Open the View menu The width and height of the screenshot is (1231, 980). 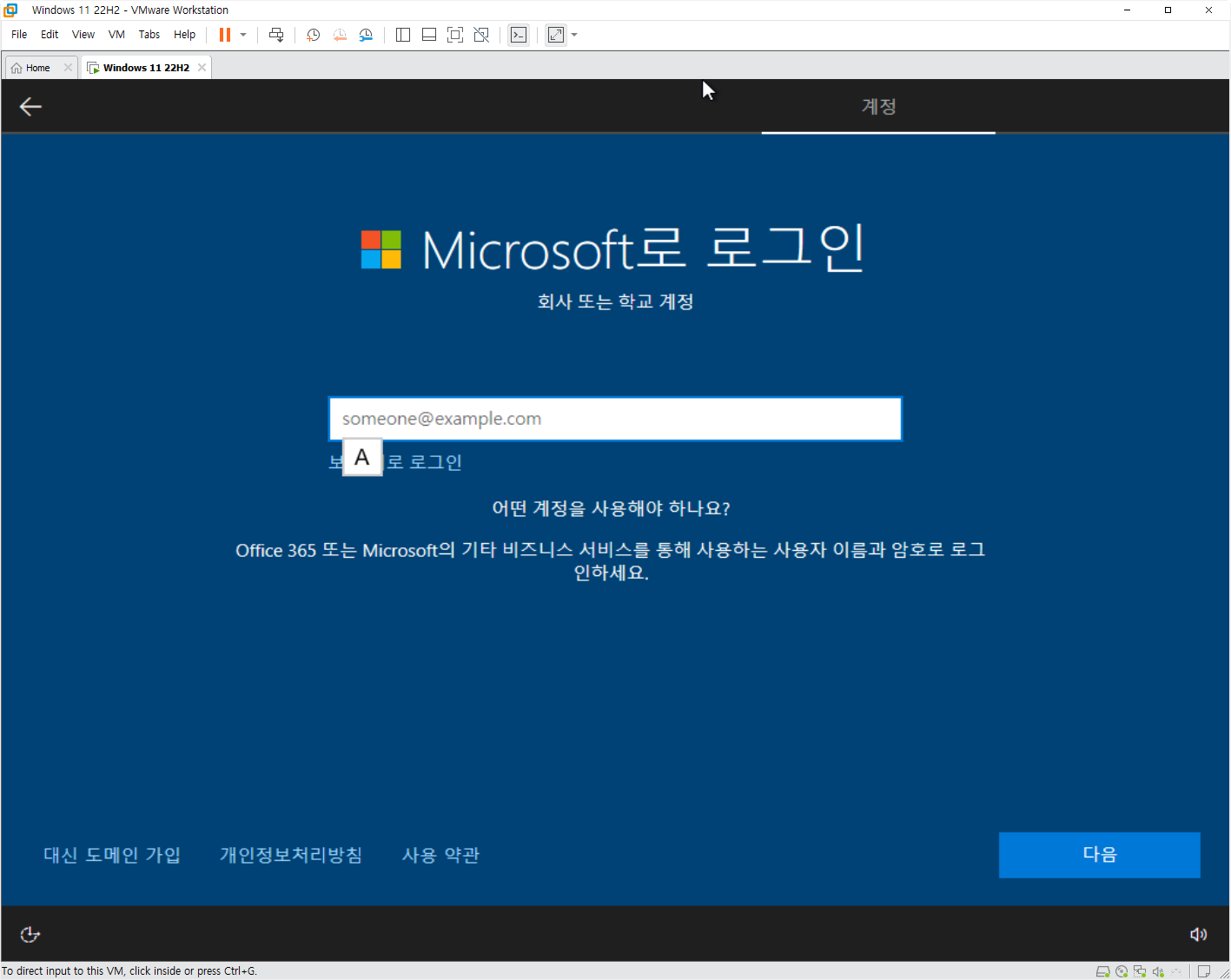(83, 35)
